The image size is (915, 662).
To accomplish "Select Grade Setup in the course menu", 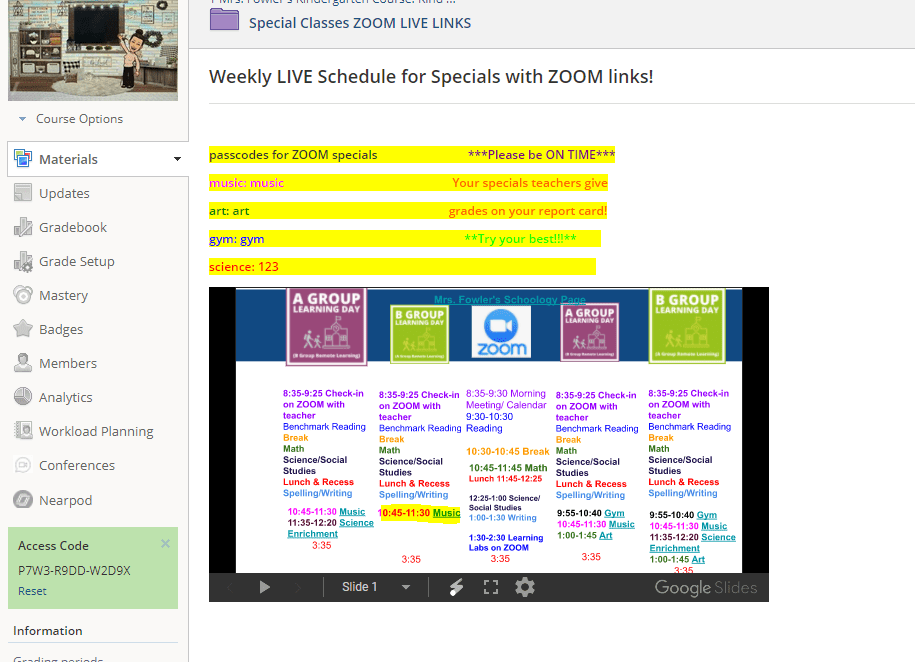I will point(76,261).
